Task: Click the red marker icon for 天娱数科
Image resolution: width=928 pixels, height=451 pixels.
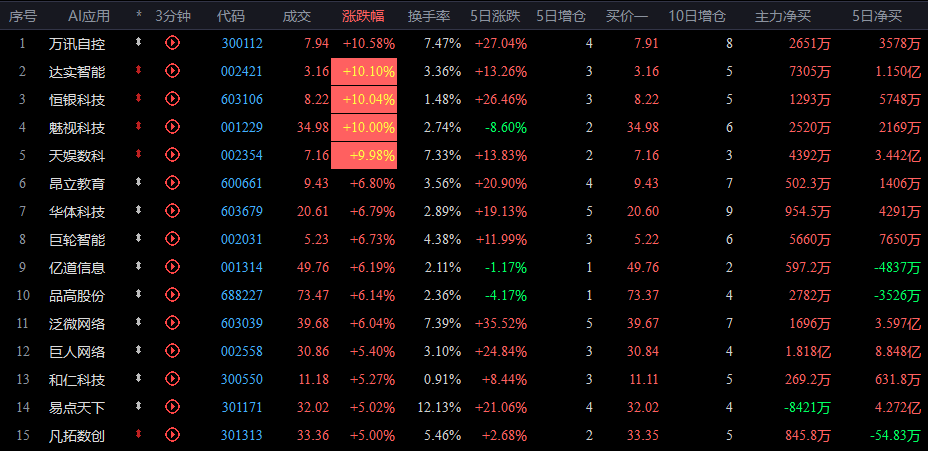Action: (138, 154)
